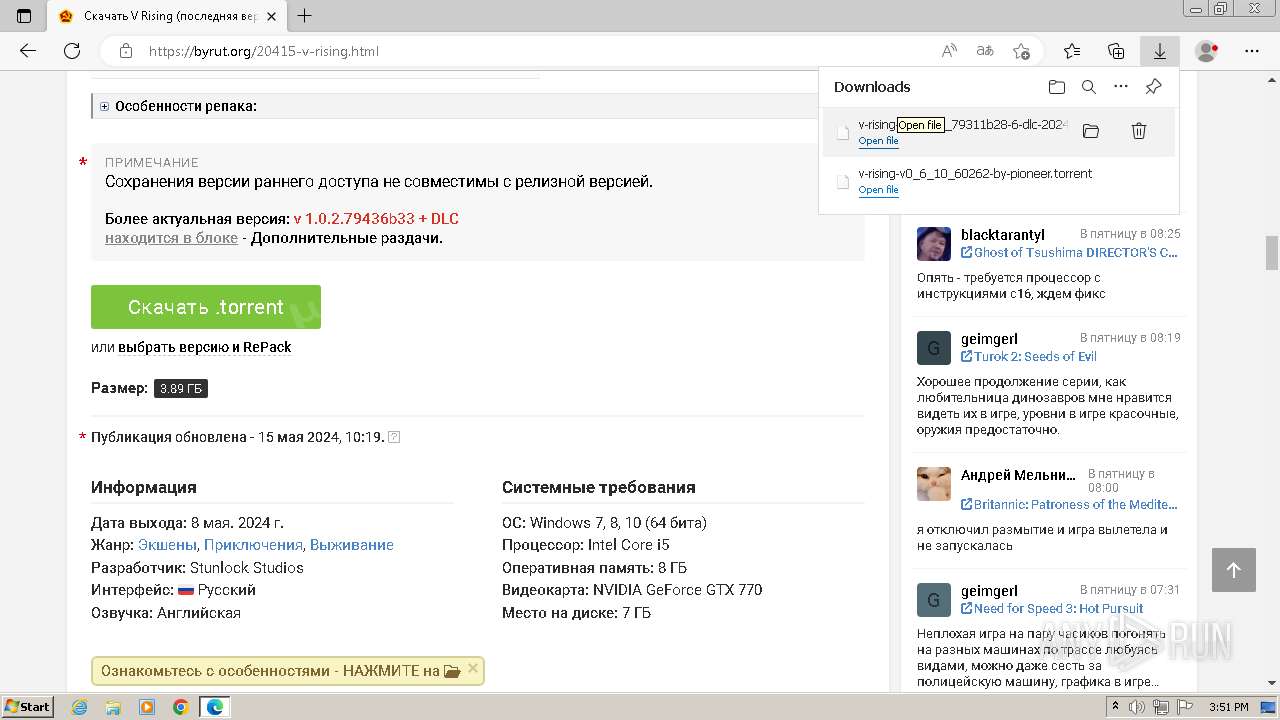
Task: Switch to Edge in the taskbar
Action: [x=215, y=707]
